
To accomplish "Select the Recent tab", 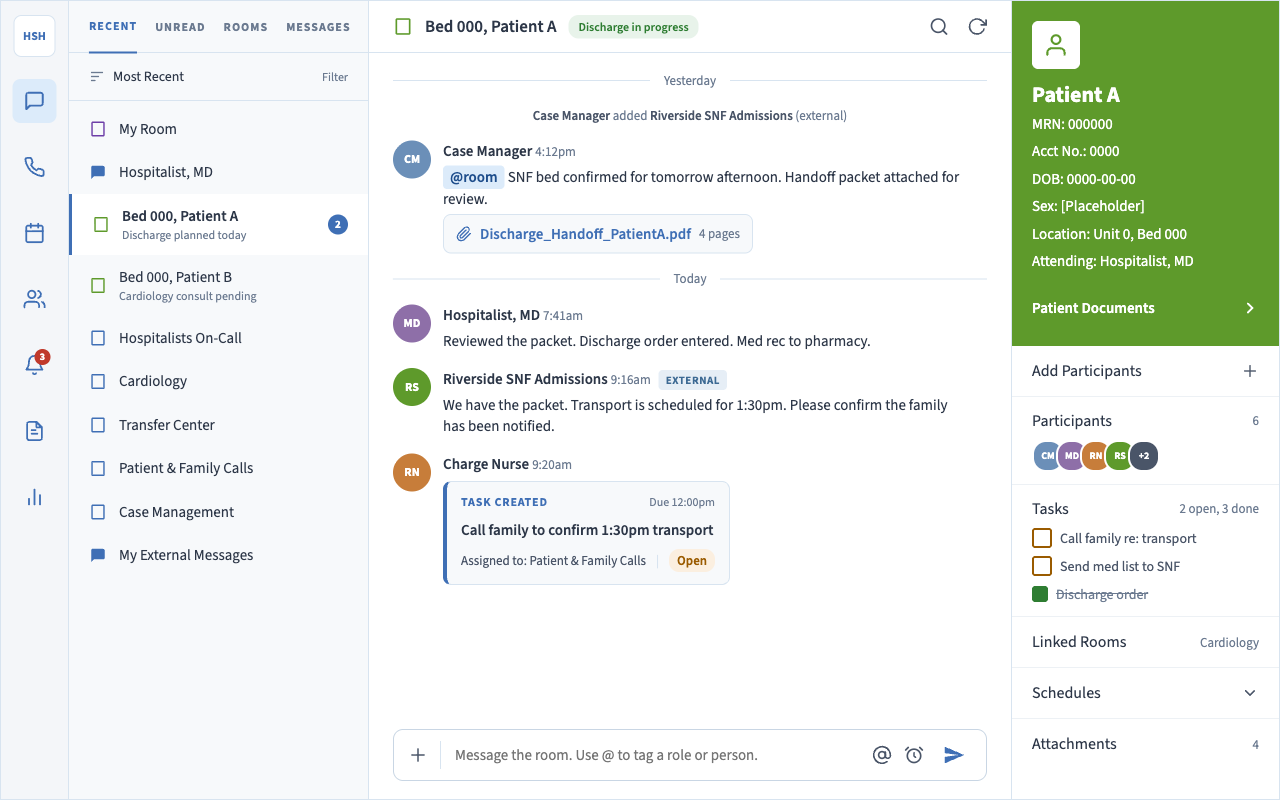I will tap(113, 26).
